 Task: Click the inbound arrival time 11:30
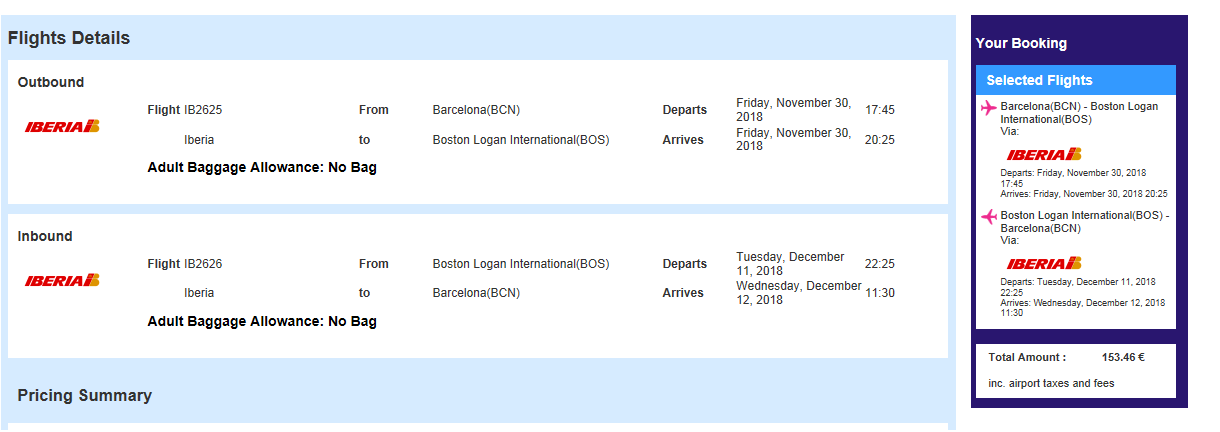coord(880,293)
